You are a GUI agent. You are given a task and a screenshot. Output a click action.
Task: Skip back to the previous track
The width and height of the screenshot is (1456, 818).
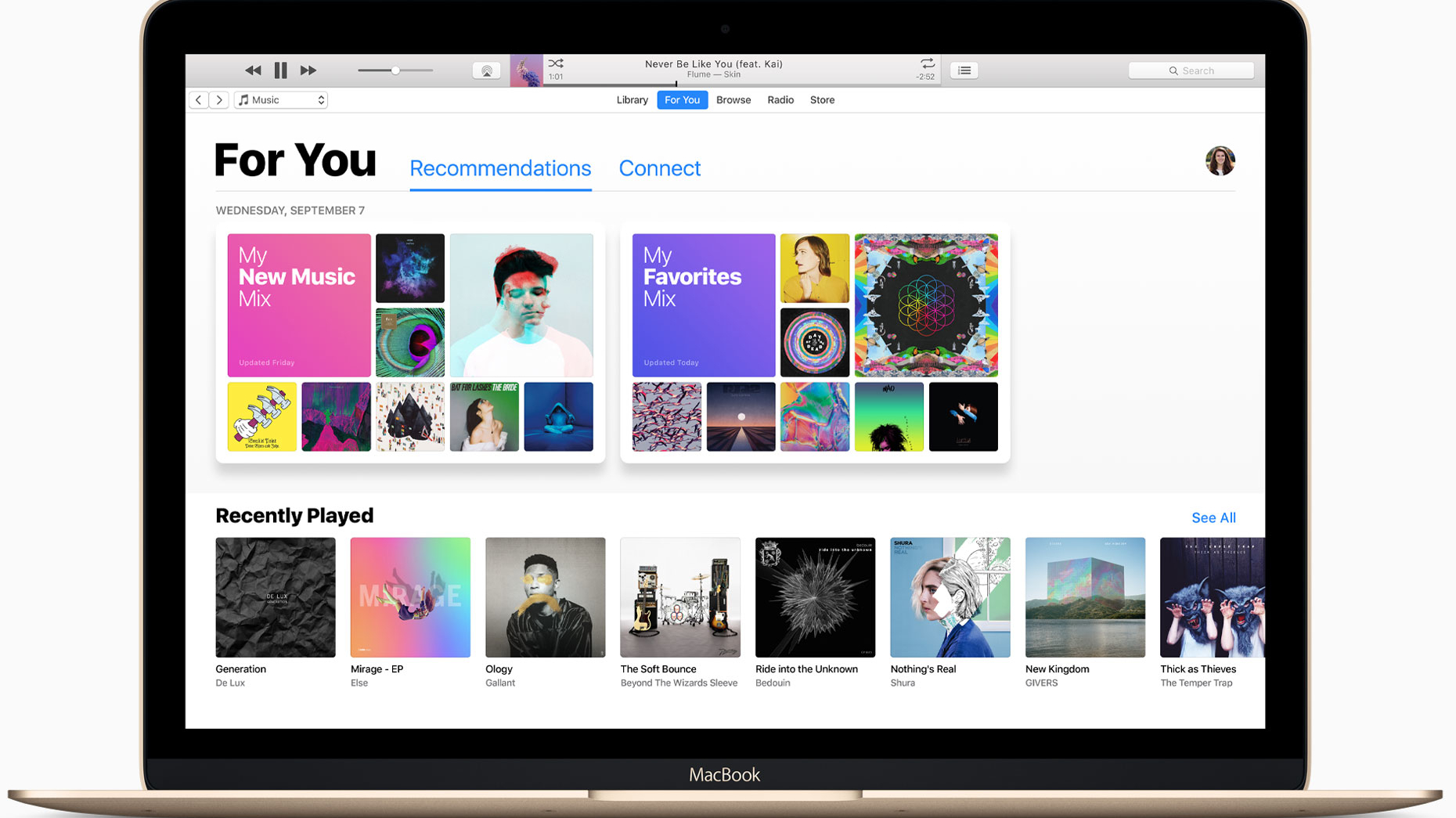(x=252, y=70)
